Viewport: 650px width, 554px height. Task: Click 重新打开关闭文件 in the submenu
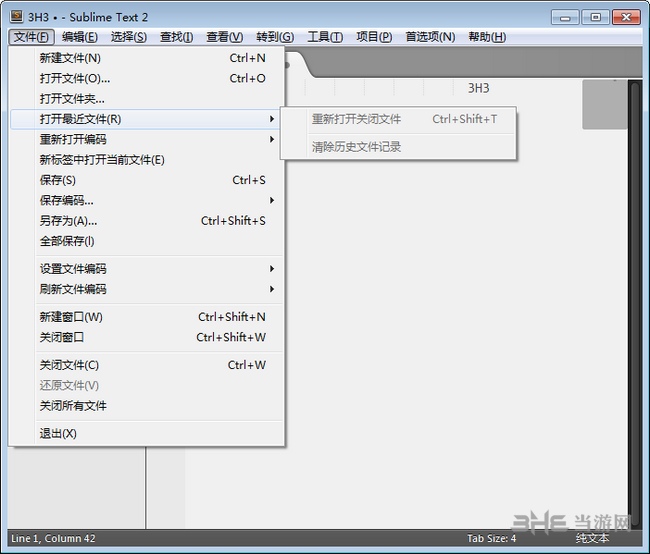tap(398, 119)
